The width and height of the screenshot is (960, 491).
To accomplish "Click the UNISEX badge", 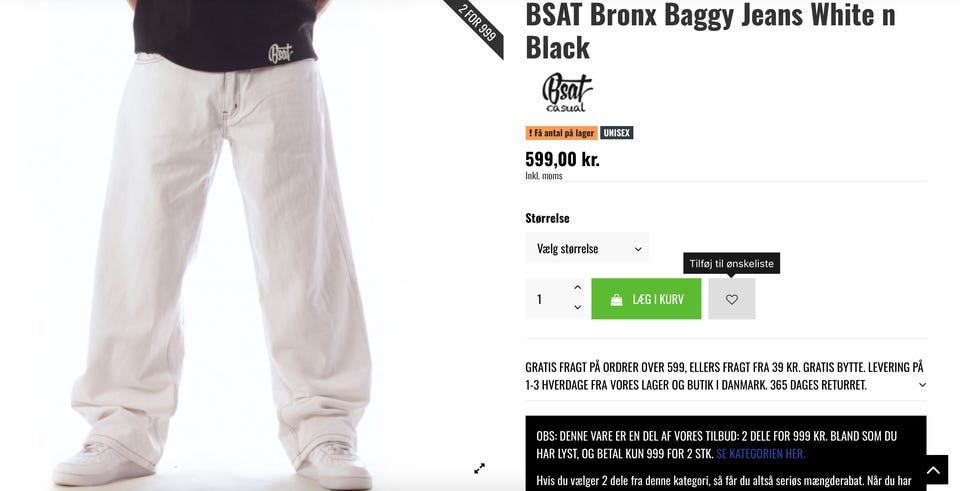I will [617, 133].
